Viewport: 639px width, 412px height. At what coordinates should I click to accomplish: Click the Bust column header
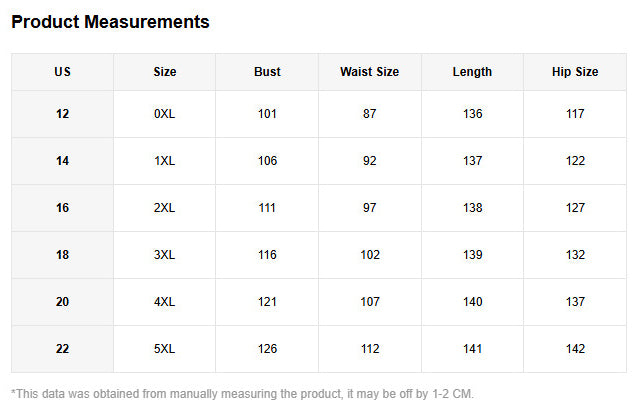coord(267,72)
